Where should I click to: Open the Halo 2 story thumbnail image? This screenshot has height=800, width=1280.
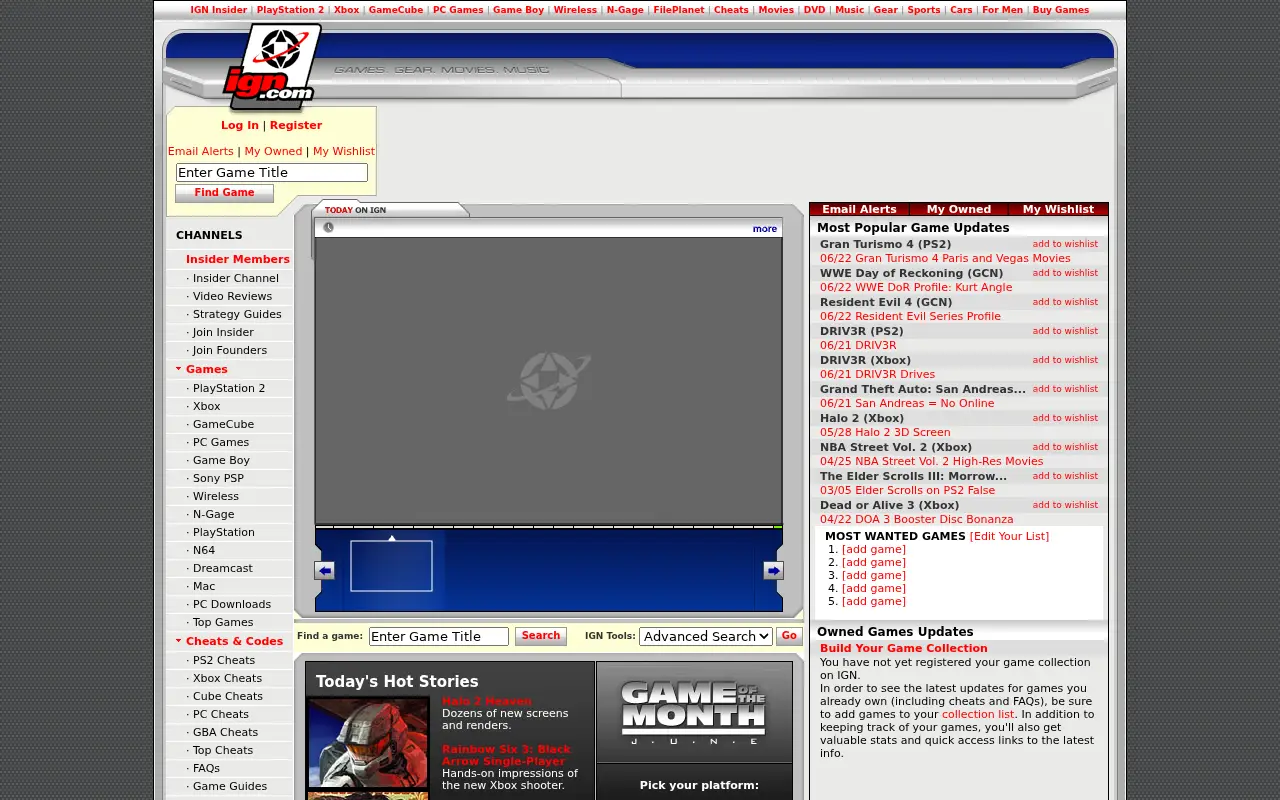368,744
